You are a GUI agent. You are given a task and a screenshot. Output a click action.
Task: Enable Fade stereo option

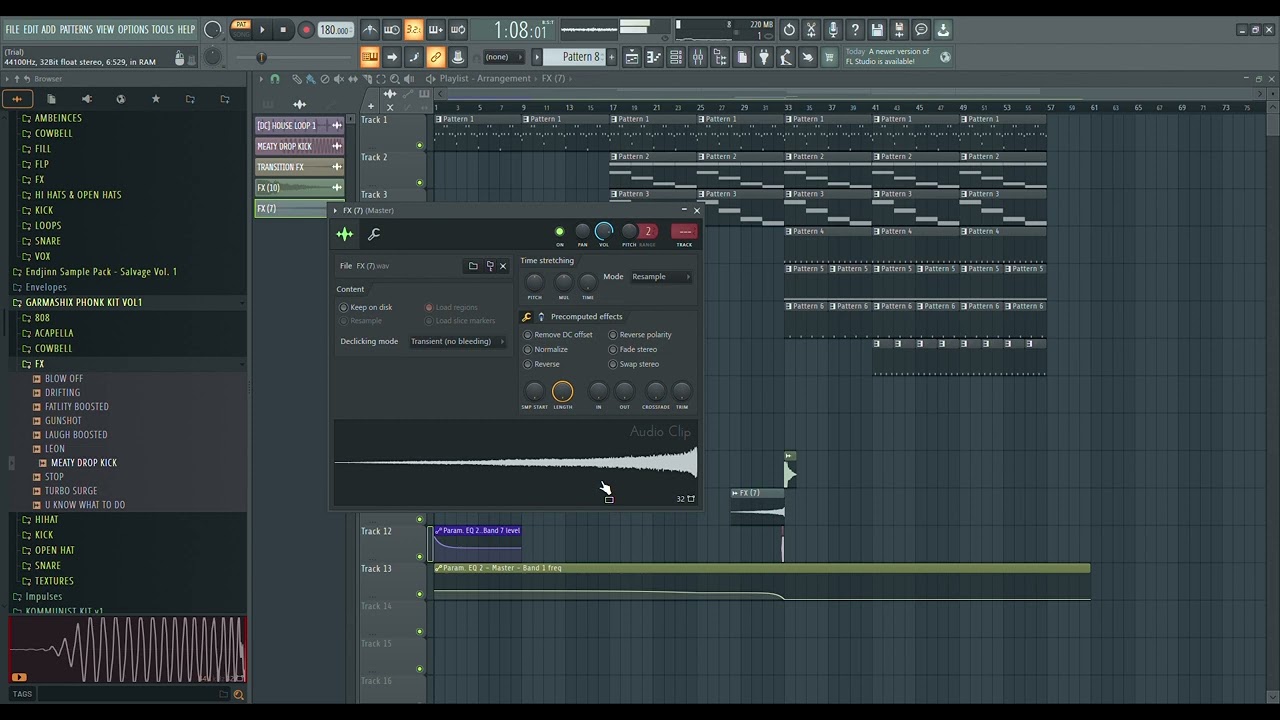tap(634, 350)
